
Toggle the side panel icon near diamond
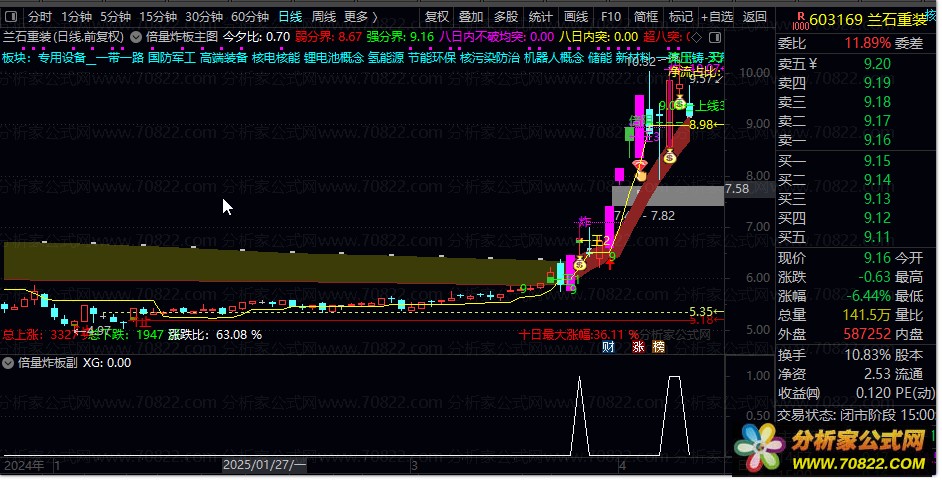click(715, 37)
